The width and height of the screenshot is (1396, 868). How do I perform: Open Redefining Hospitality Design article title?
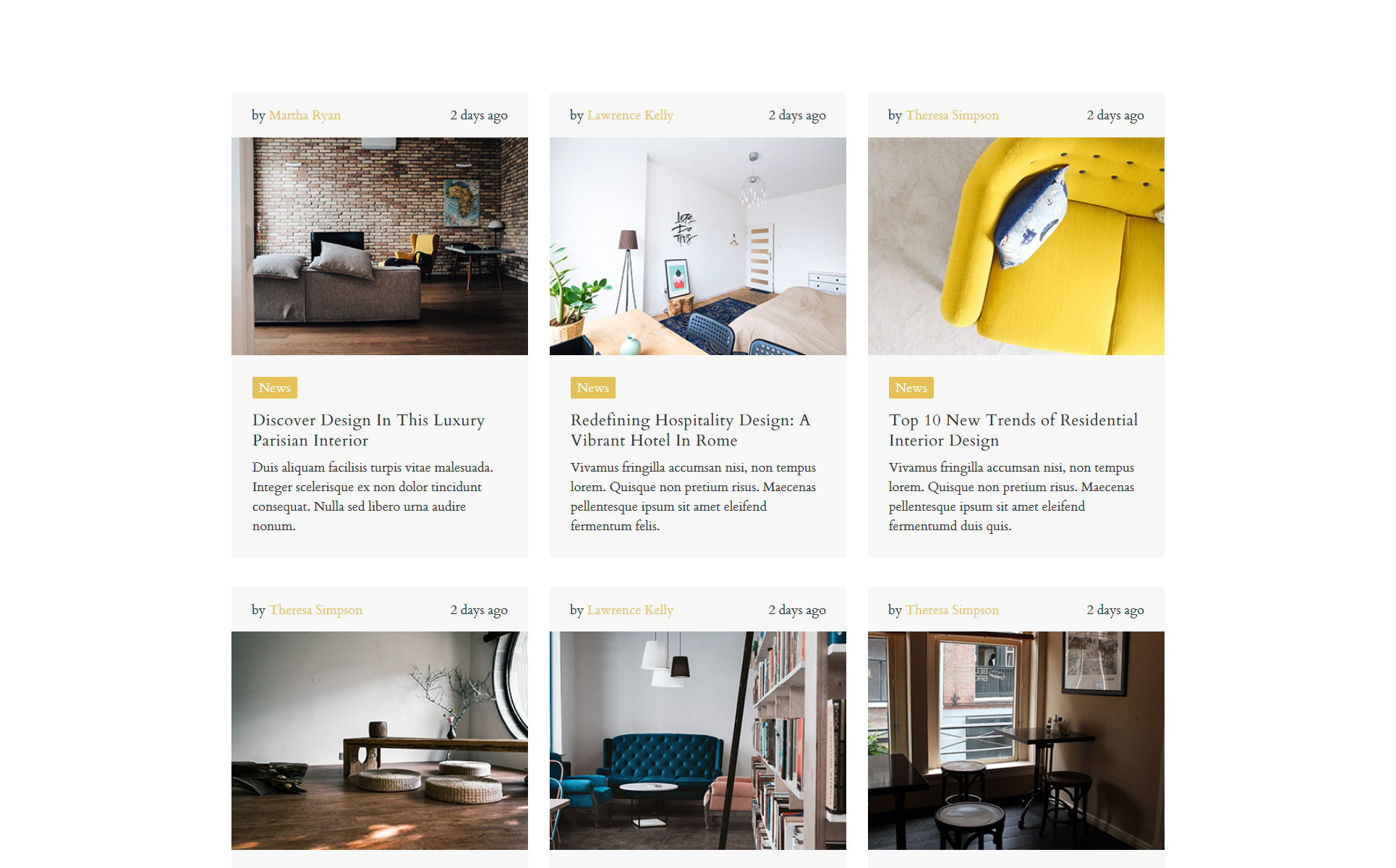[690, 430]
